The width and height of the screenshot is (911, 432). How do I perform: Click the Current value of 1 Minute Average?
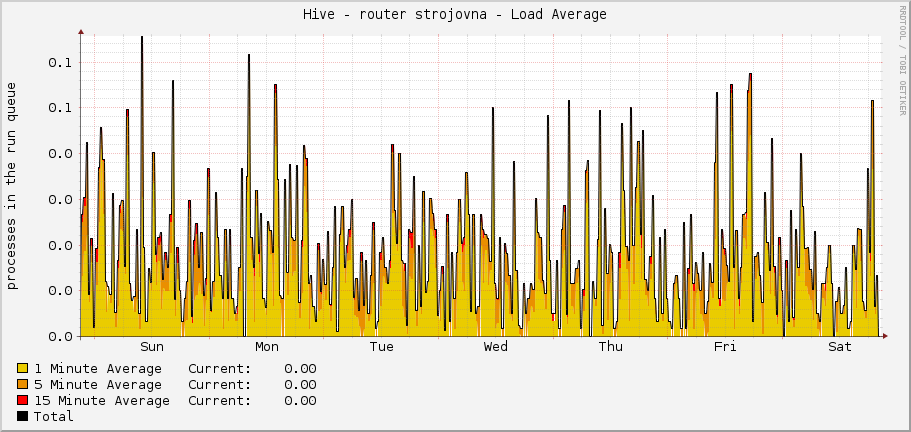pos(300,369)
